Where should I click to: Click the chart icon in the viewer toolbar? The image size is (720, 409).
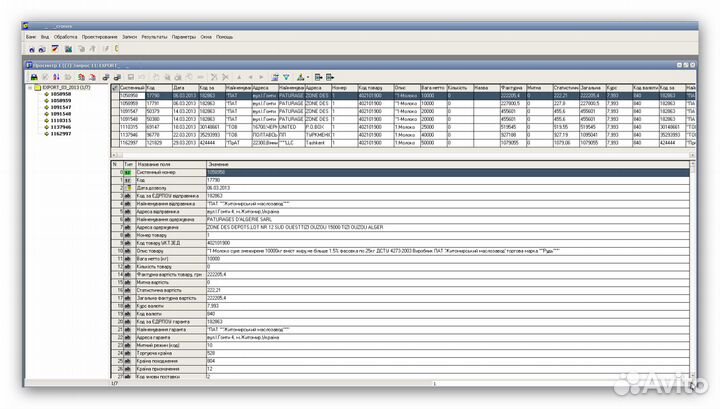coord(300,77)
